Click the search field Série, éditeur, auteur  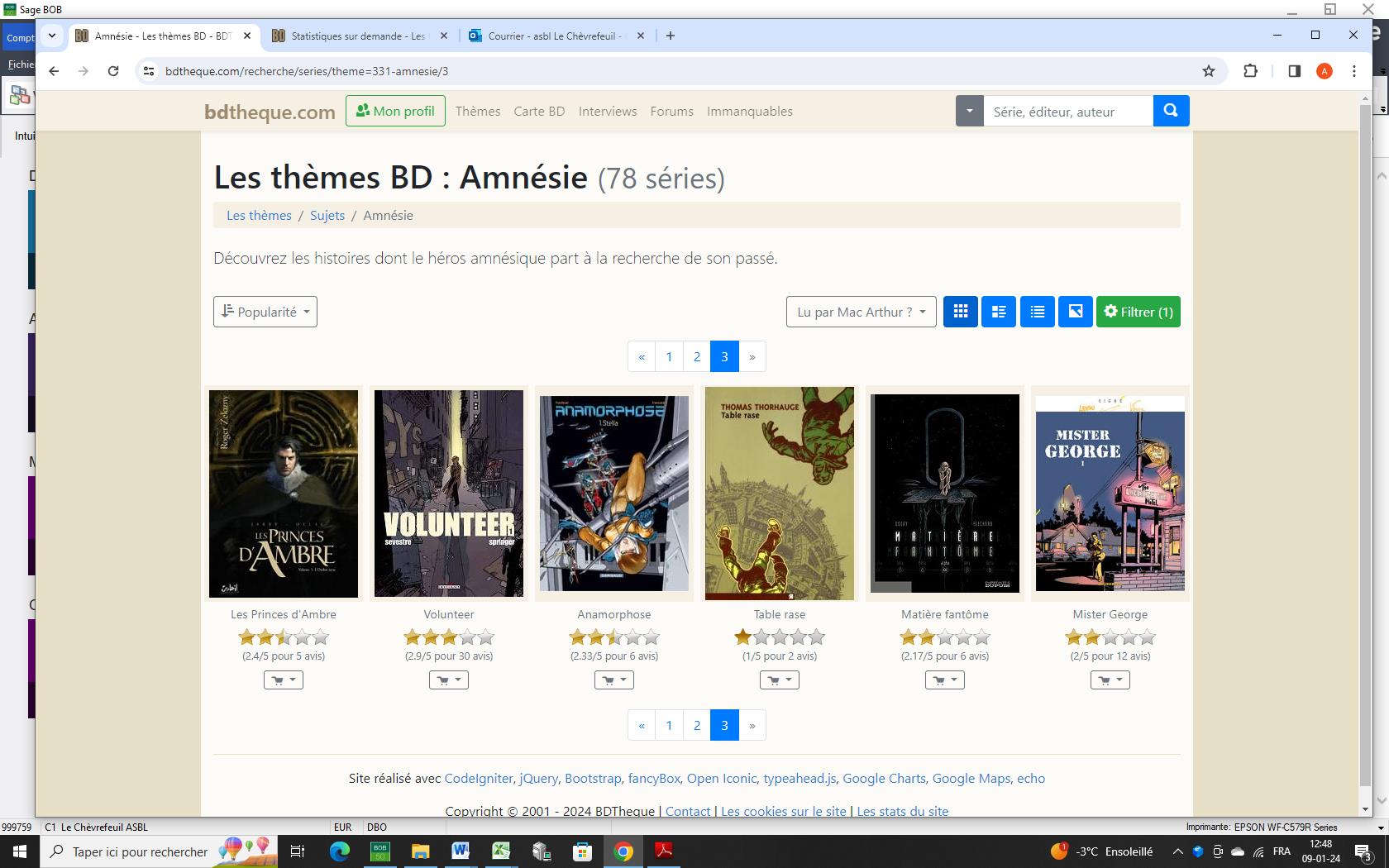click(x=1068, y=111)
